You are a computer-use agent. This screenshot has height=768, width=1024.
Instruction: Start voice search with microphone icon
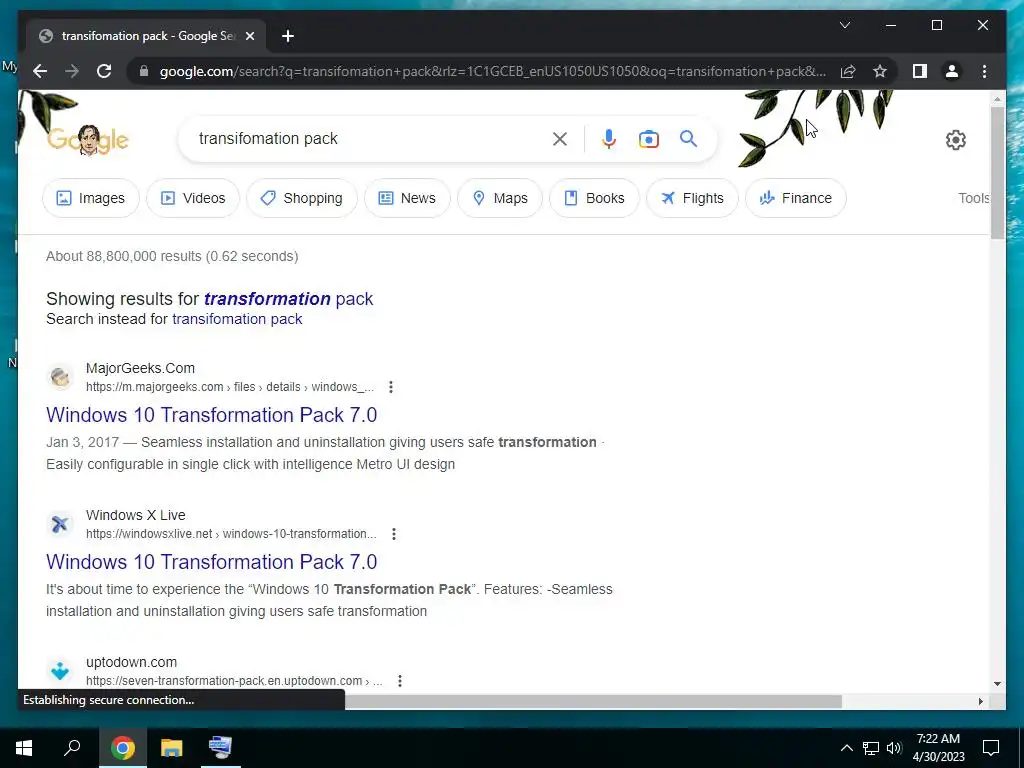tap(609, 138)
